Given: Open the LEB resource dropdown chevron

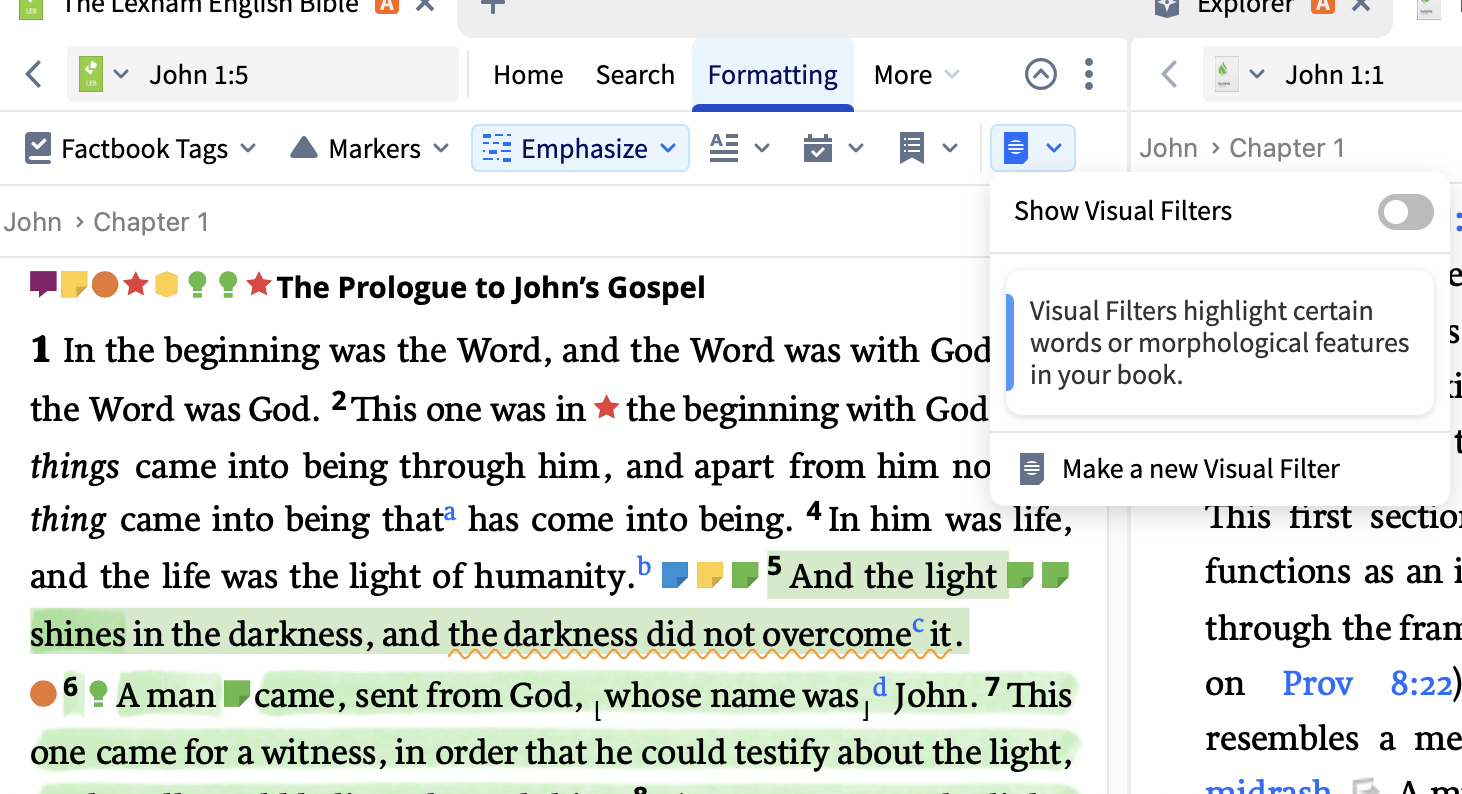Looking at the screenshot, I should [x=121, y=75].
